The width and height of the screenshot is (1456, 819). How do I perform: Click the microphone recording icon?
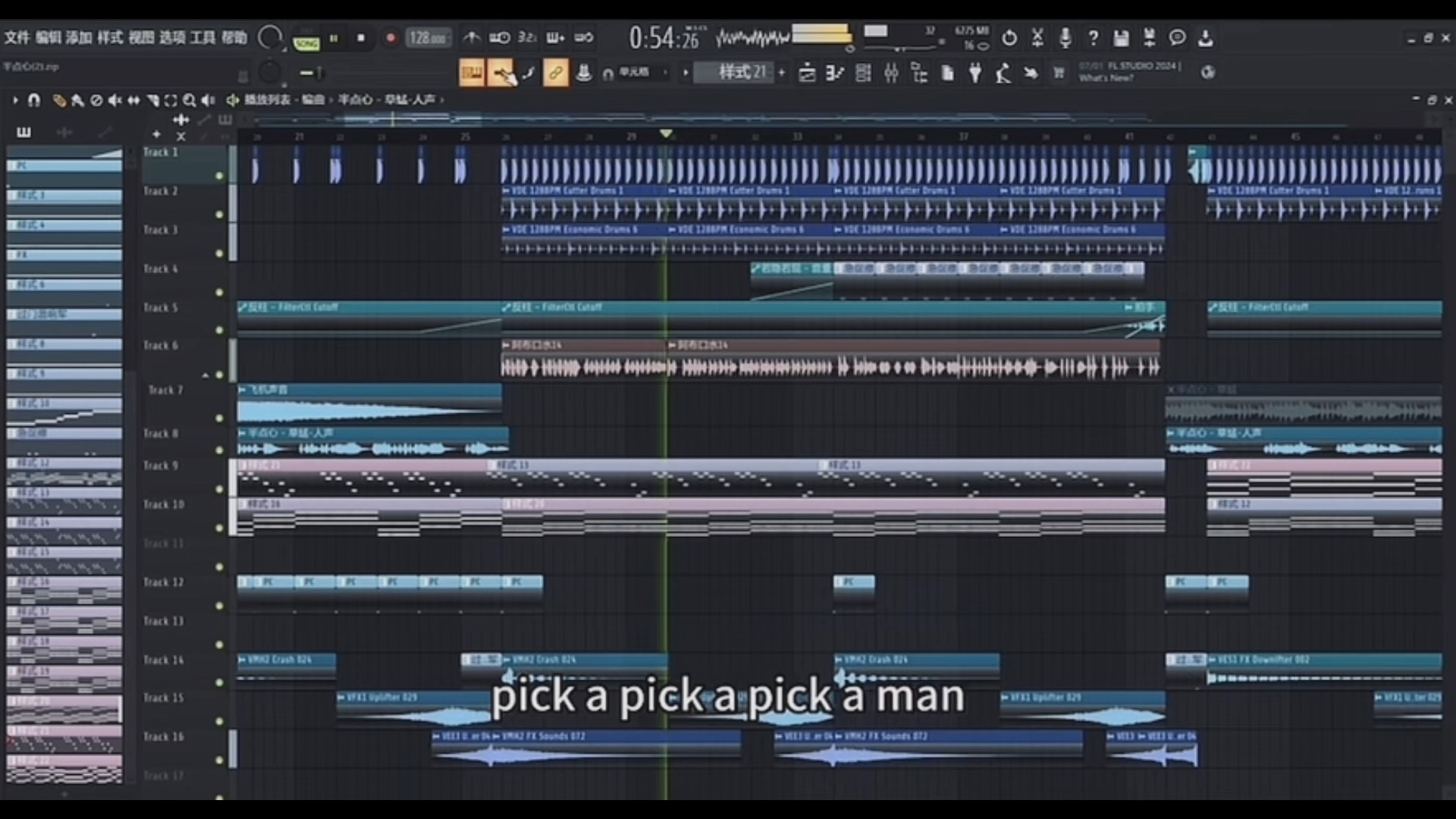[1065, 38]
